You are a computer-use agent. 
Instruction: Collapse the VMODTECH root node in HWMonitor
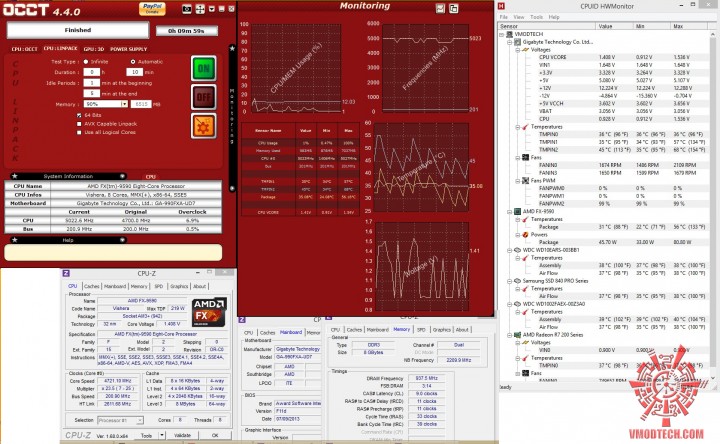point(502,34)
